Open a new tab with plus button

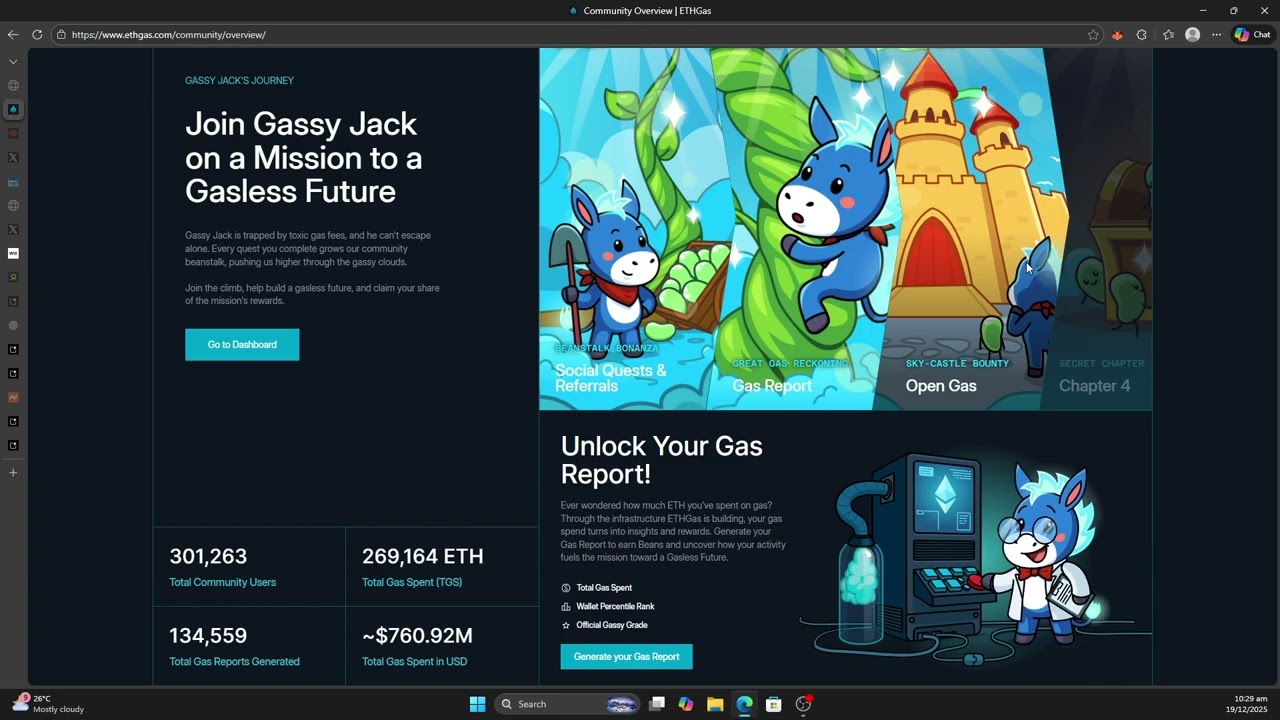point(13,472)
